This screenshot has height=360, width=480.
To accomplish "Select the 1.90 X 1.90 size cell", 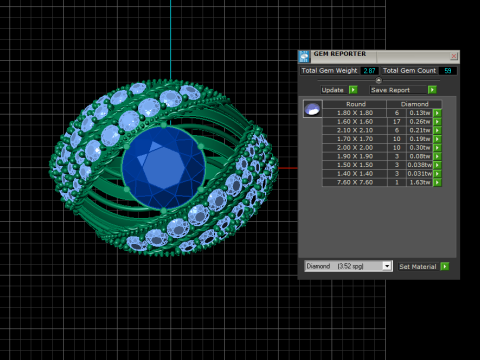I will [x=355, y=156].
